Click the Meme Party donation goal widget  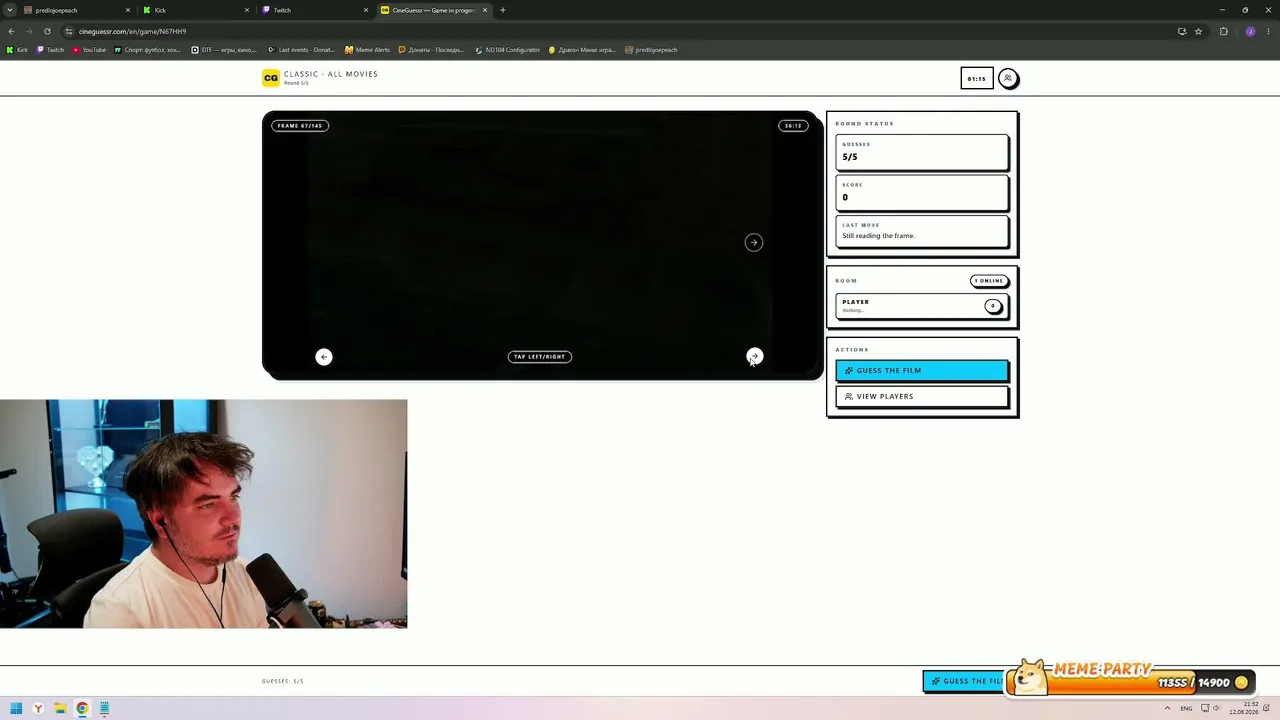tap(1130, 678)
